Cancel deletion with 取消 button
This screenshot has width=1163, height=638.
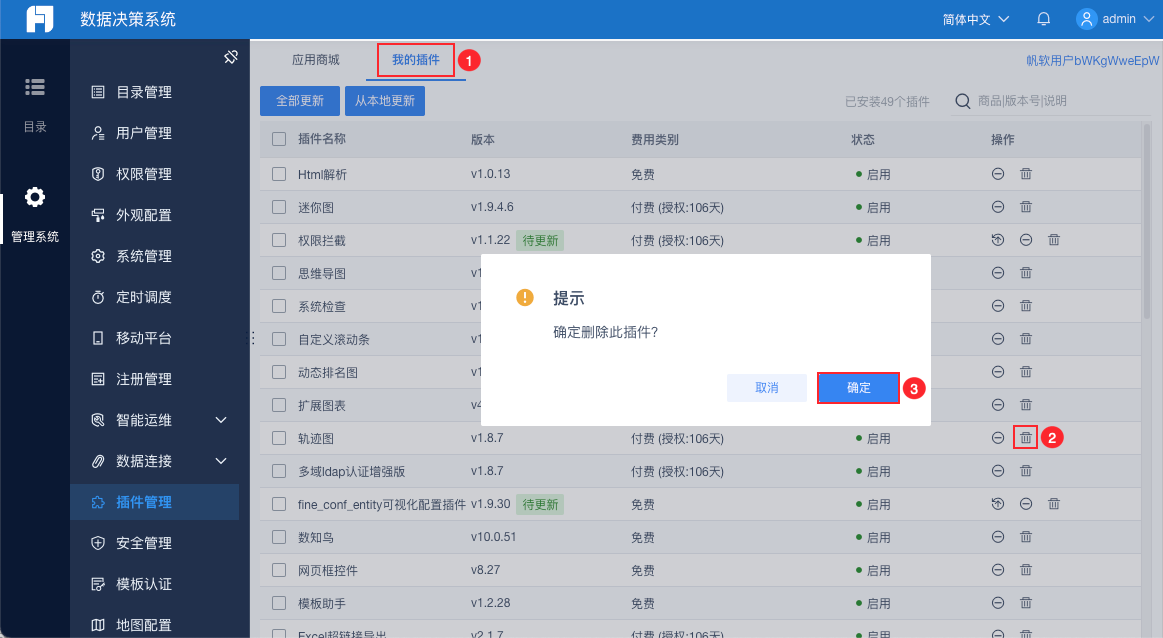pyautogui.click(x=767, y=388)
